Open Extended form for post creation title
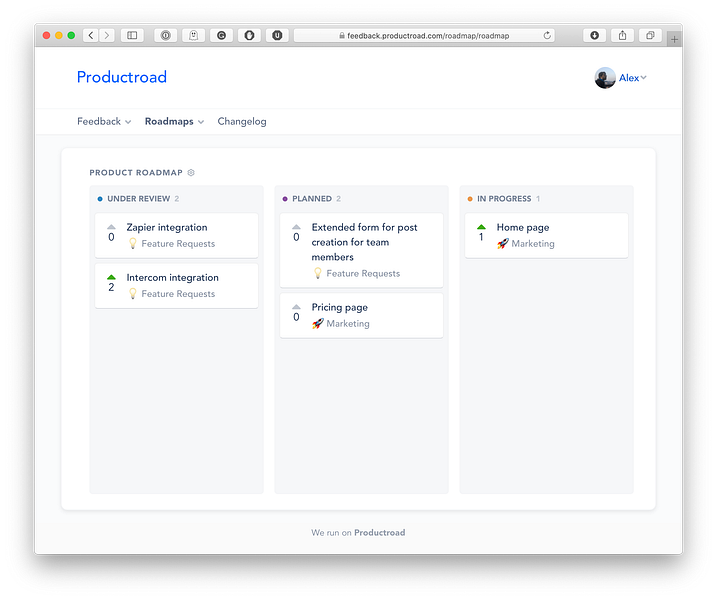 point(364,242)
